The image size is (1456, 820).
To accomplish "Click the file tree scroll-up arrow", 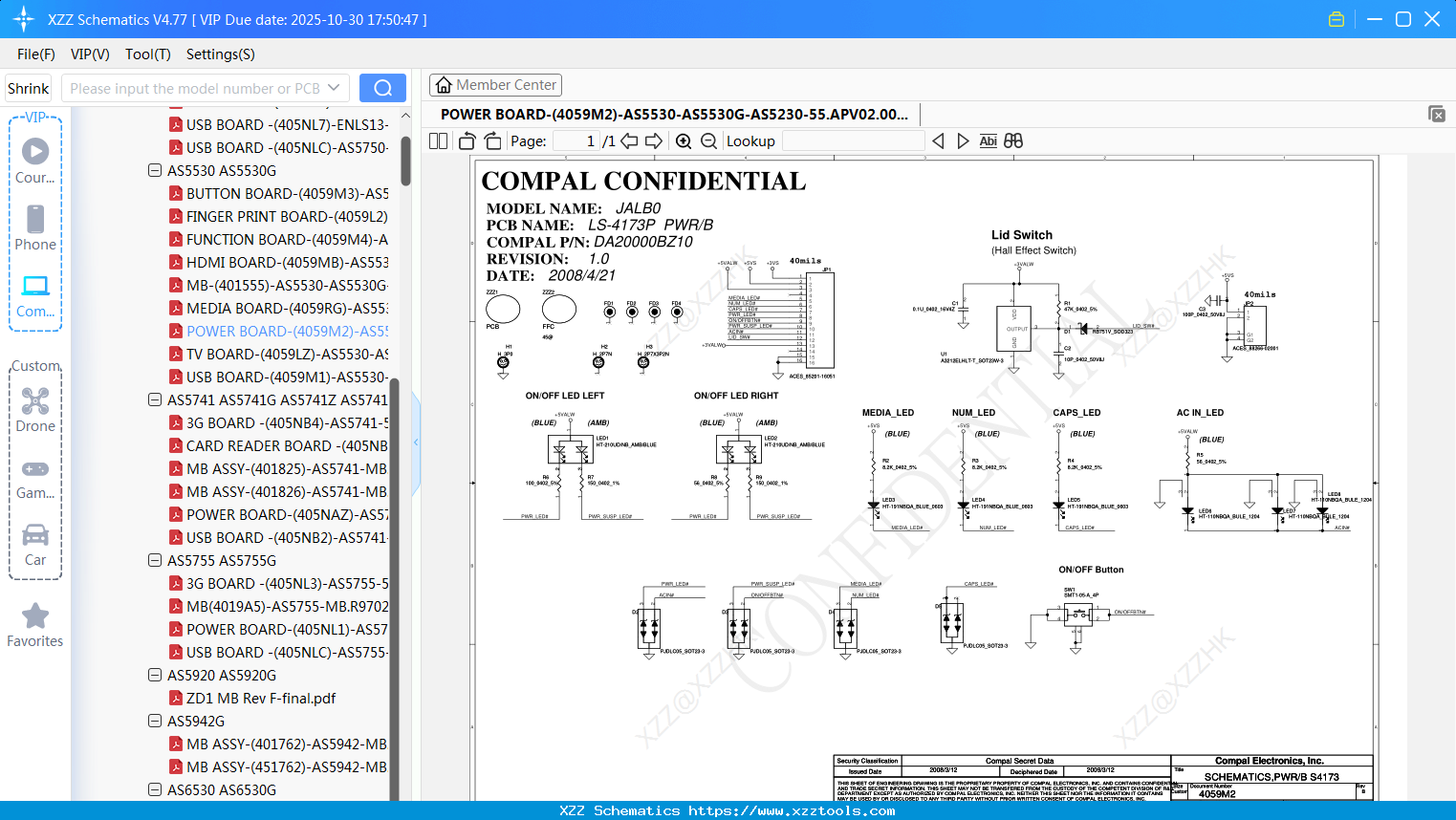I will 405,116.
